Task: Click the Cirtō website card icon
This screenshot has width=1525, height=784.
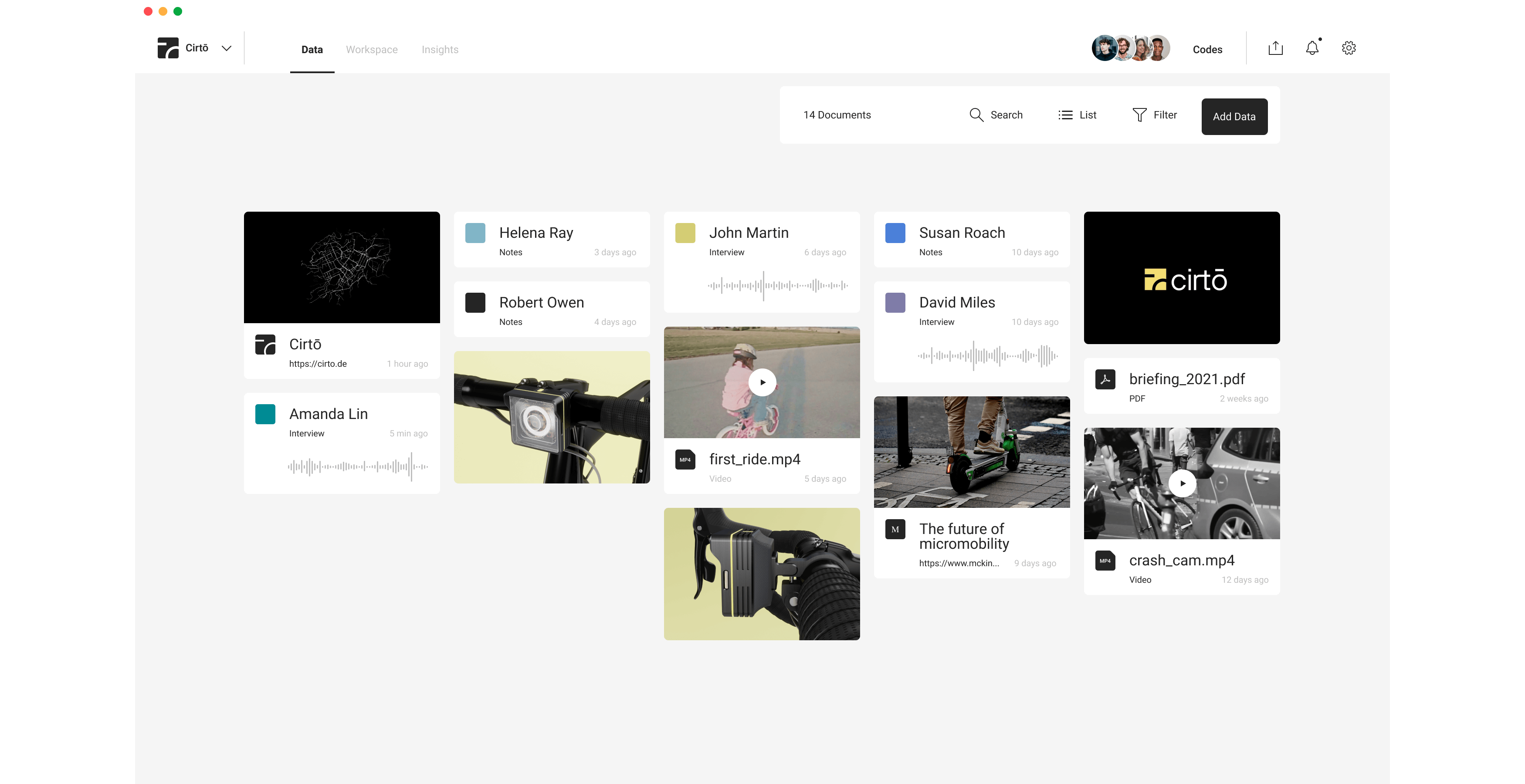Action: click(265, 345)
